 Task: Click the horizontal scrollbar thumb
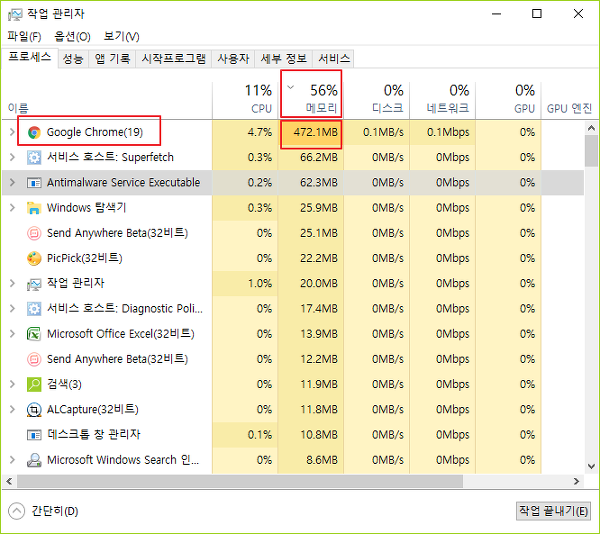[x=240, y=481]
